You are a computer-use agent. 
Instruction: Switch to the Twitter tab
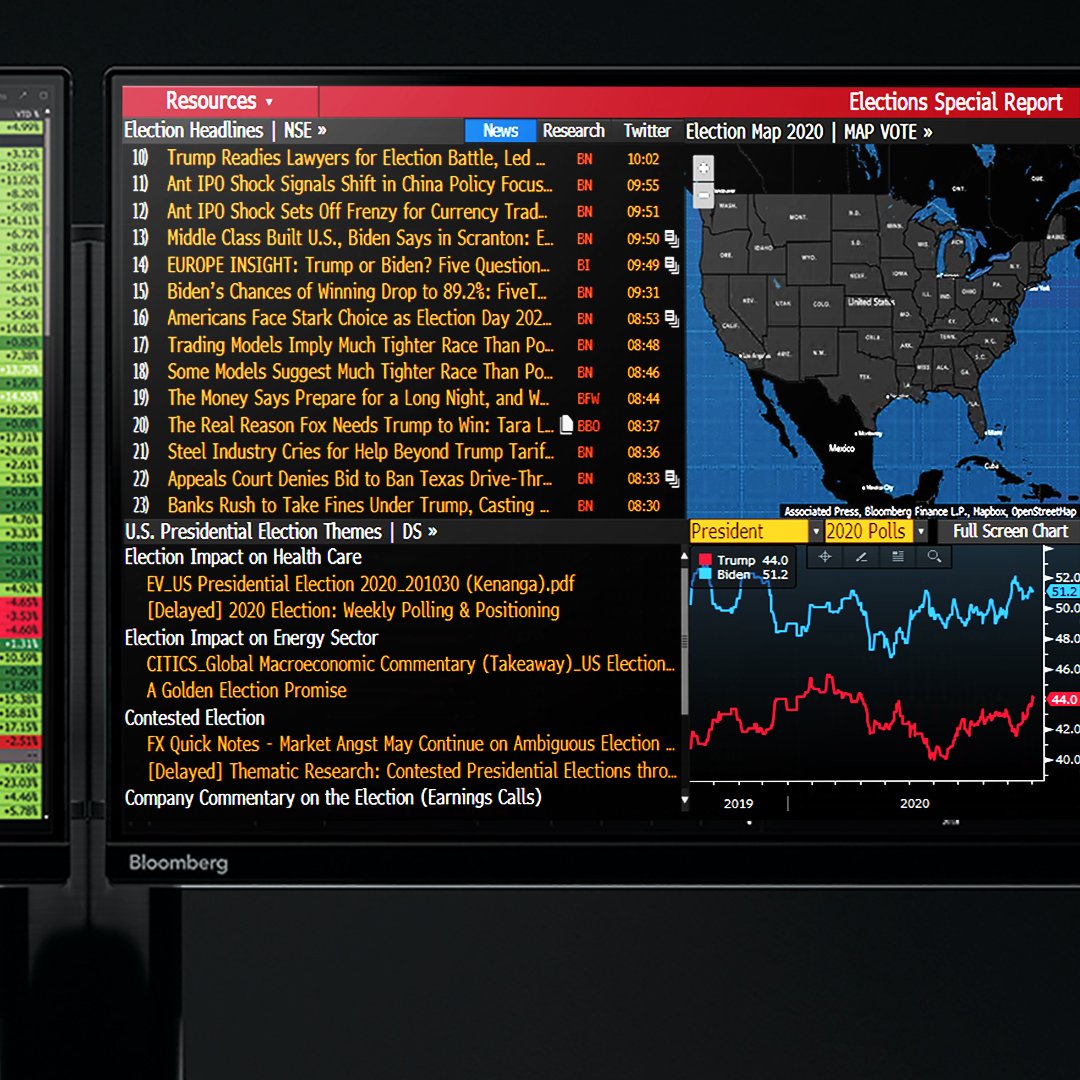coord(647,130)
